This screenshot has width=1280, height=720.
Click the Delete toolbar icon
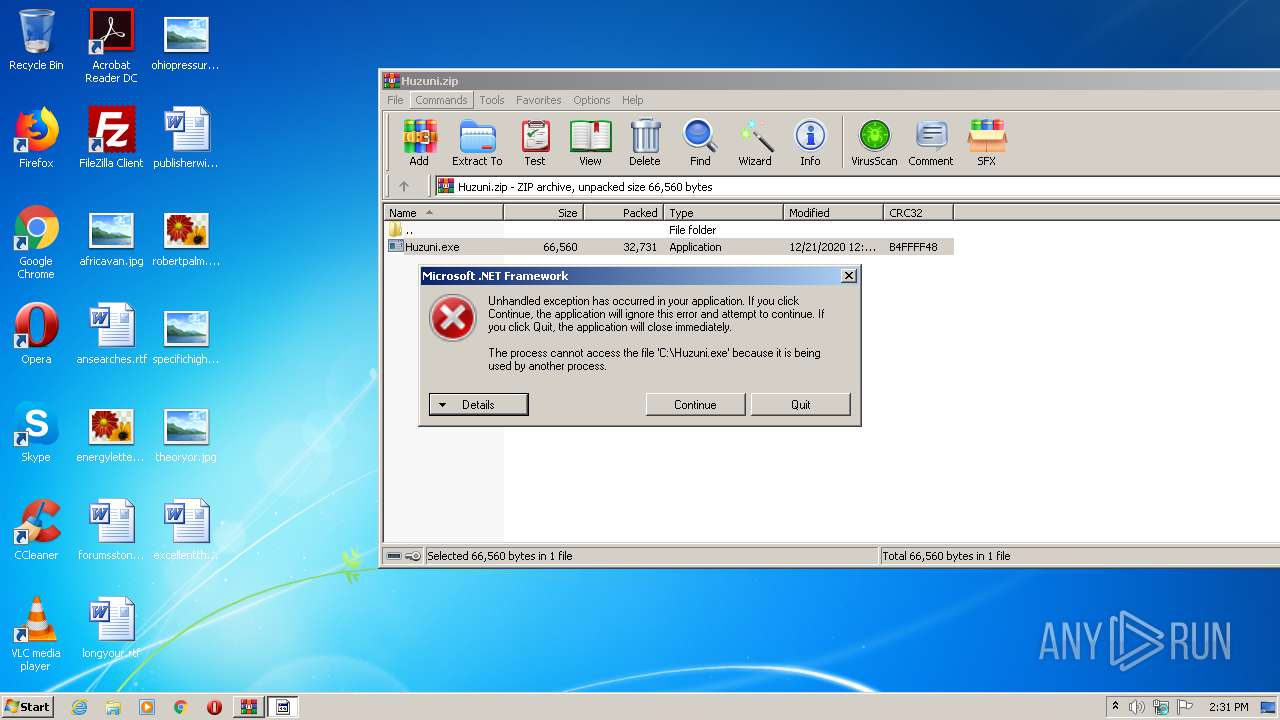pos(645,142)
